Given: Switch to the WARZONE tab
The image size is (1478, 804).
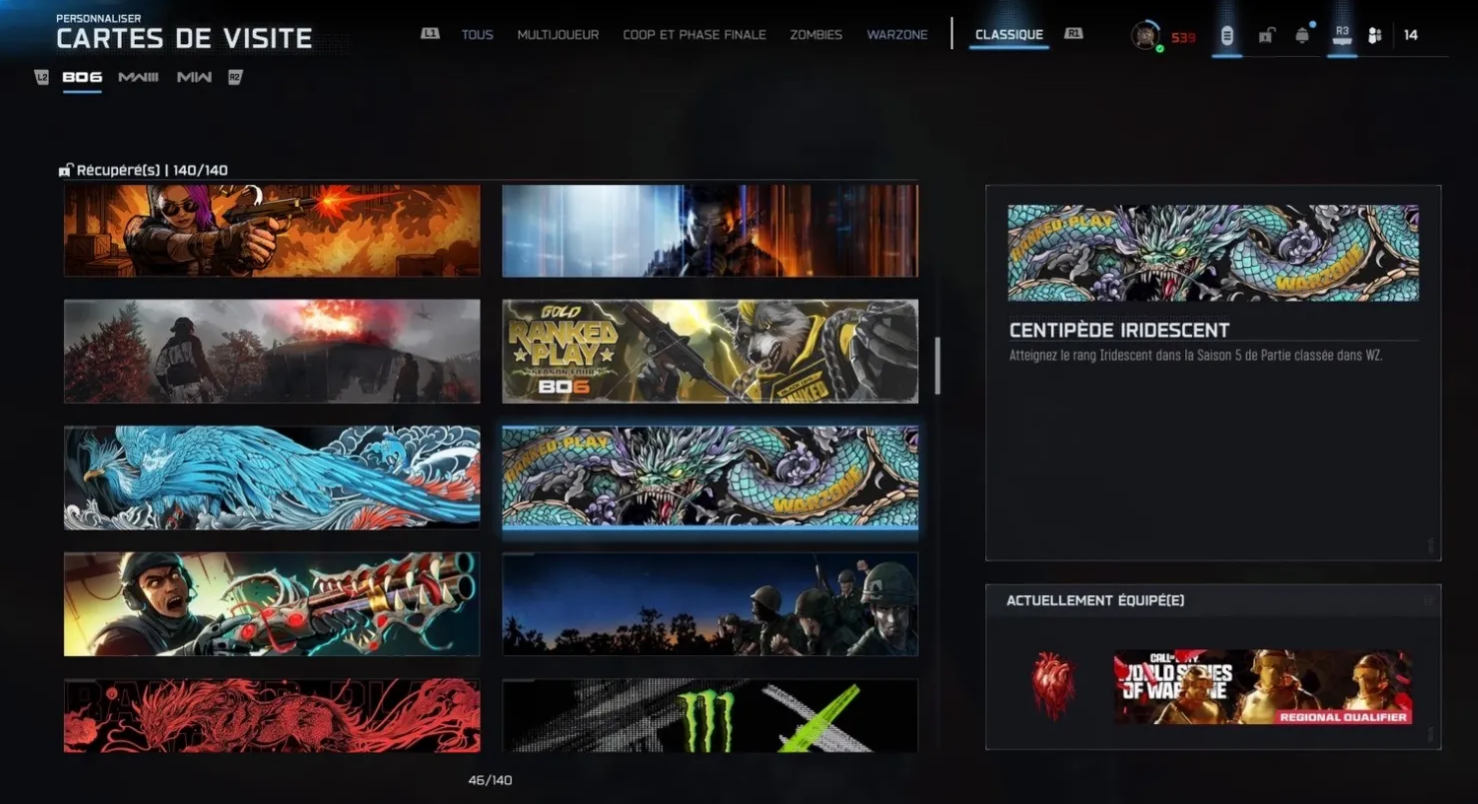Looking at the screenshot, I should pyautogui.click(x=897, y=35).
